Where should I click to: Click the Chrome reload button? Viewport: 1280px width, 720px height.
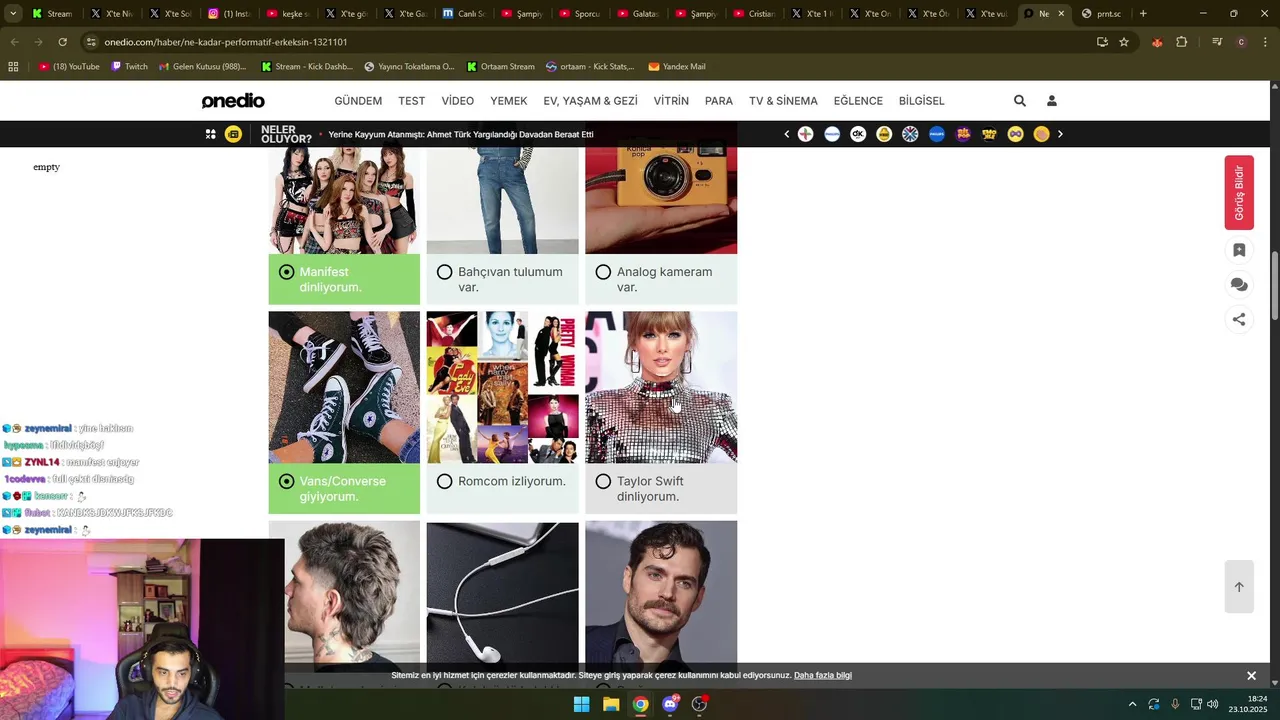tap(62, 42)
